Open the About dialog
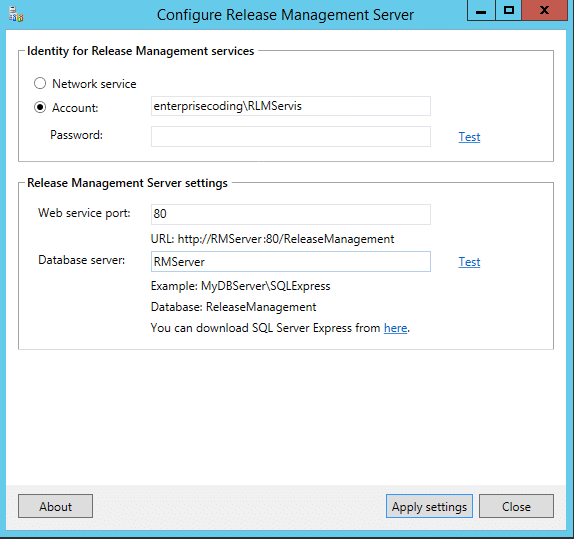Screen dimensions: 574x539 pos(55,506)
